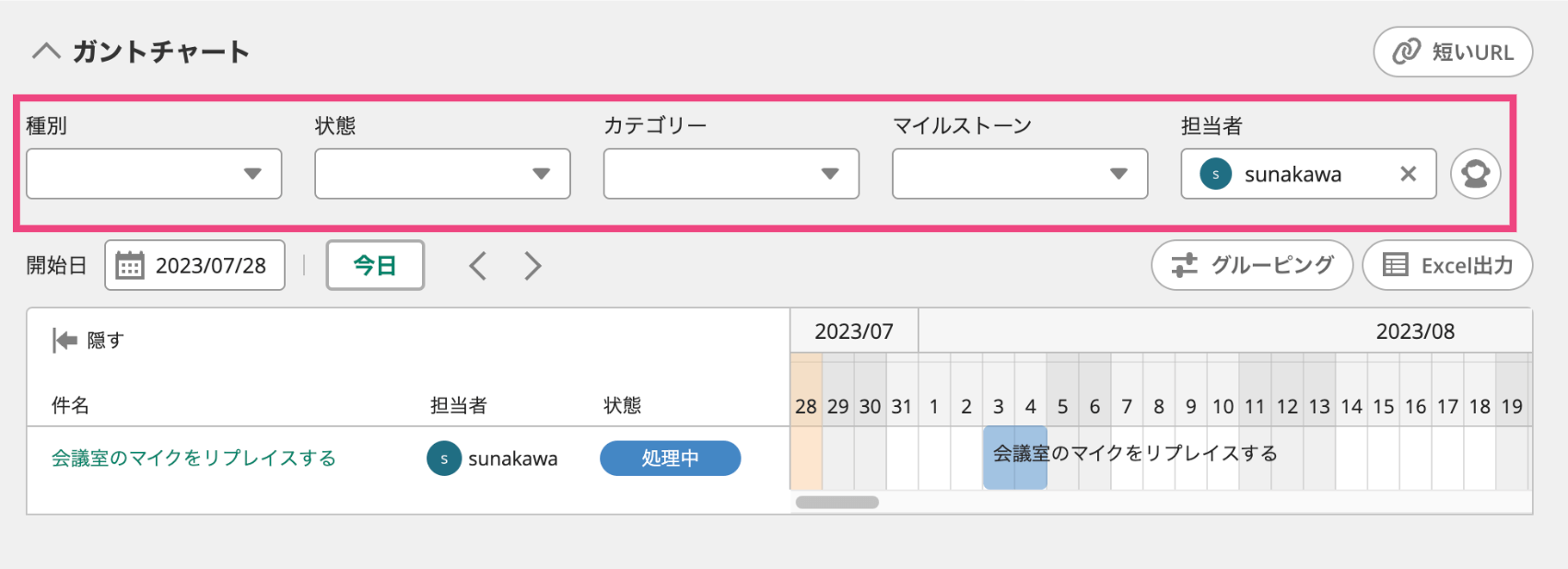
Task: Click the start date field 2023/07/28
Action: point(211,266)
